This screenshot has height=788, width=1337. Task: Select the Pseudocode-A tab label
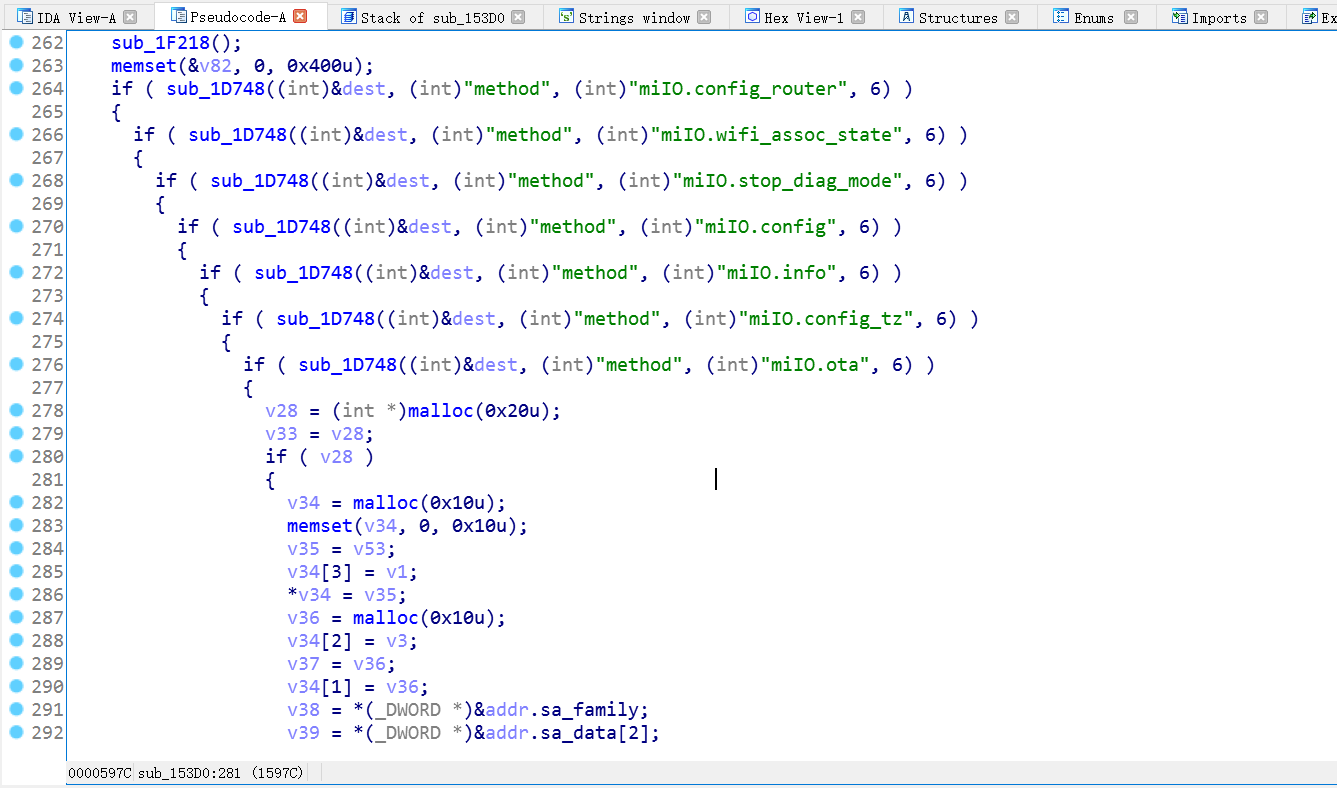239,16
